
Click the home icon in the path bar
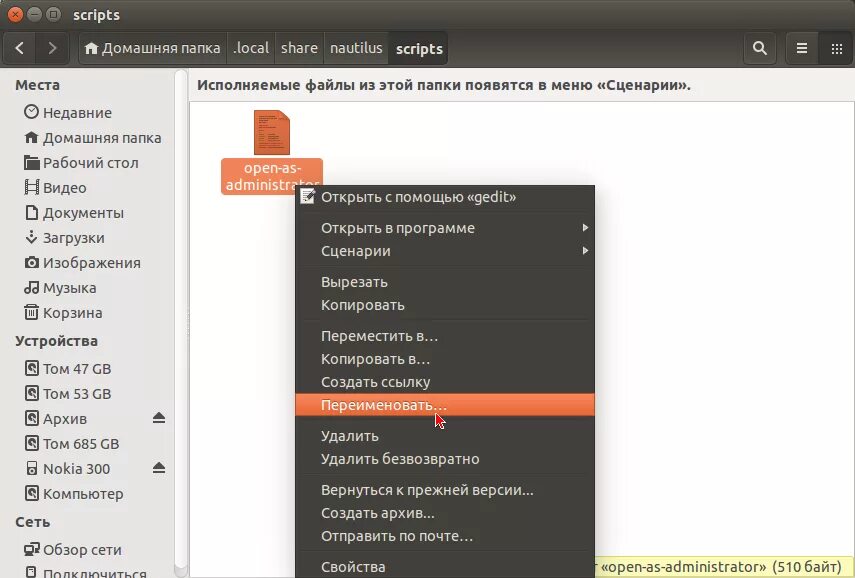click(89, 47)
